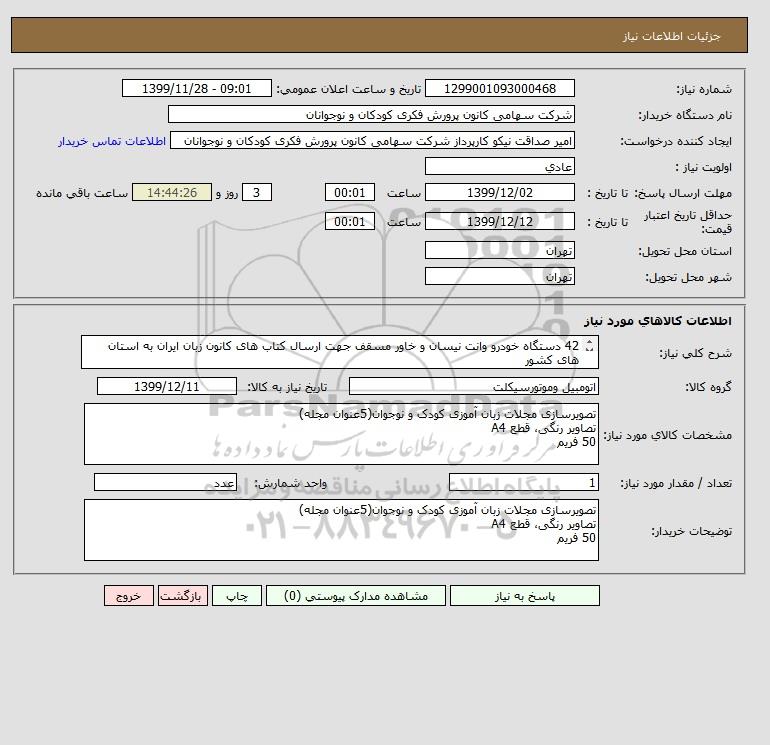Click the استان محل تحویل label
The height and width of the screenshot is (745, 770).
pyautogui.click(x=685, y=251)
